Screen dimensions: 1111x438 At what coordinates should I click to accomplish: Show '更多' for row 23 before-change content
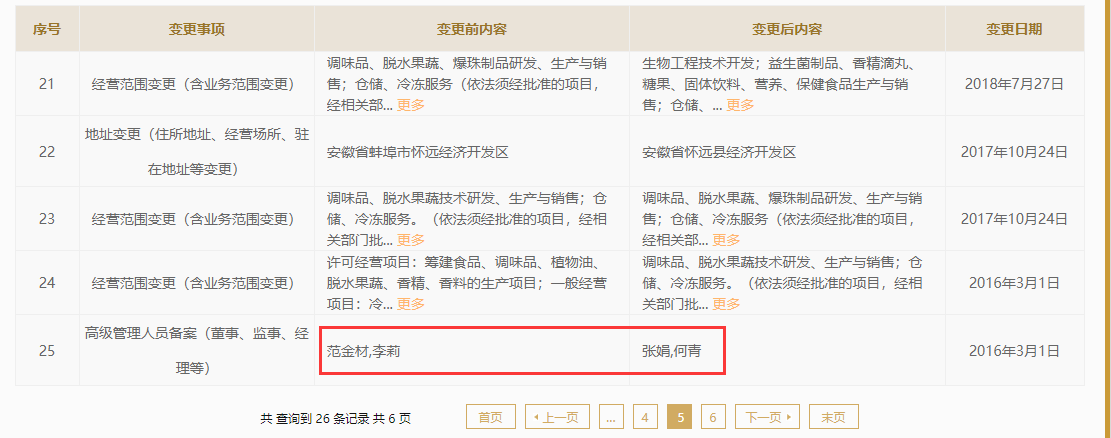(410, 240)
